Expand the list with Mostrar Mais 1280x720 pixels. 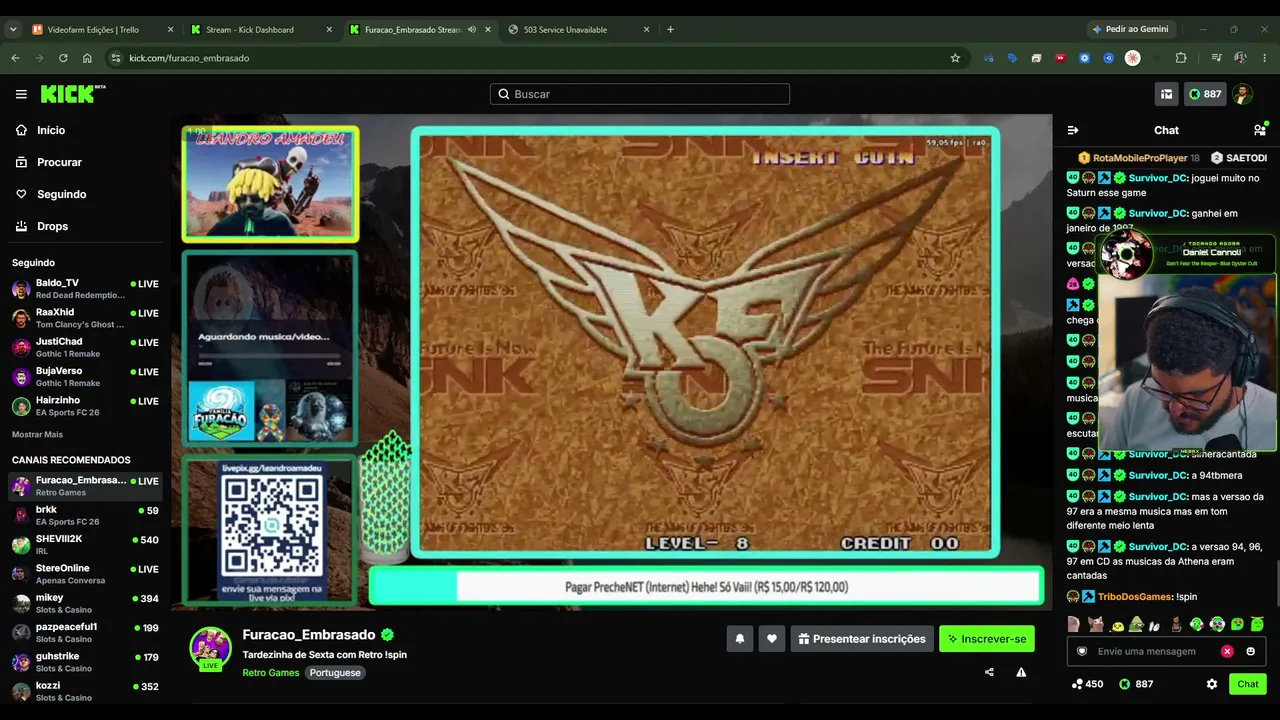pyautogui.click(x=37, y=435)
